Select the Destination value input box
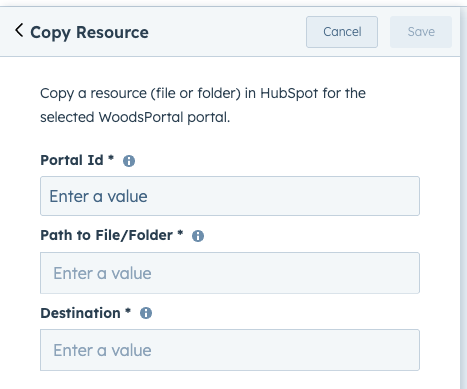 (x=230, y=350)
